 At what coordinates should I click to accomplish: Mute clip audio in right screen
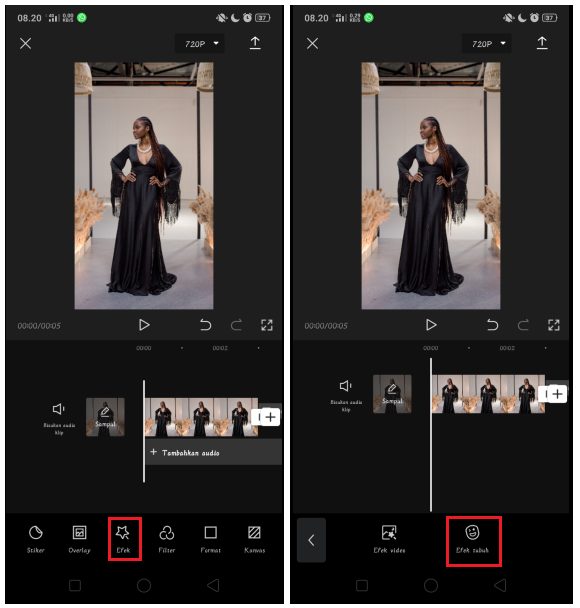pos(346,395)
